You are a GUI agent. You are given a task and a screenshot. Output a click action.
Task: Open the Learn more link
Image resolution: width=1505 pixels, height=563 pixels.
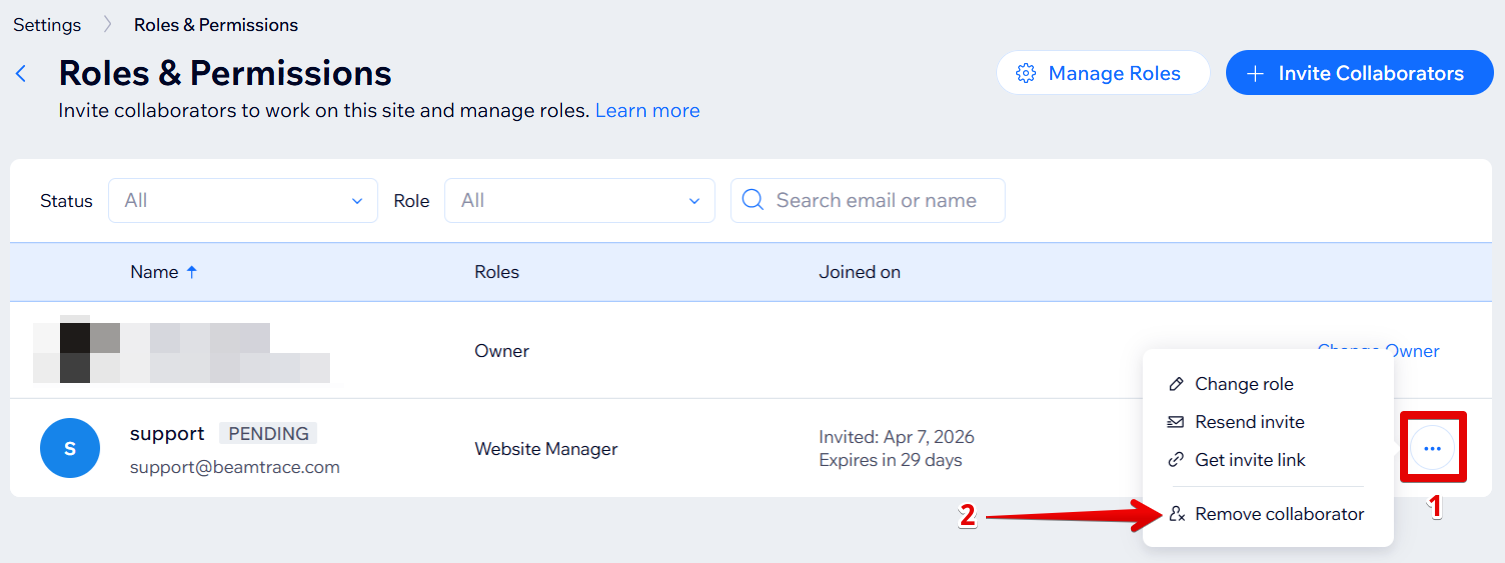click(647, 111)
